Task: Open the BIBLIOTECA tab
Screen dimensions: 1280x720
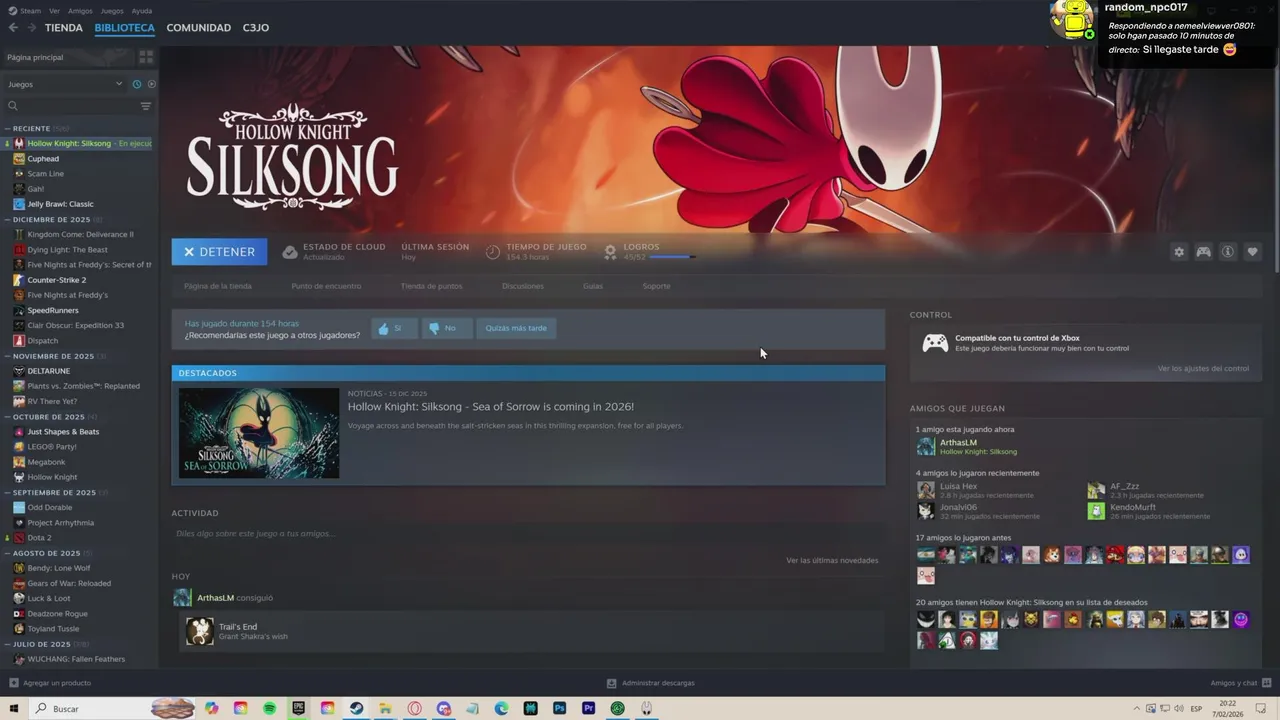Action: click(x=125, y=28)
